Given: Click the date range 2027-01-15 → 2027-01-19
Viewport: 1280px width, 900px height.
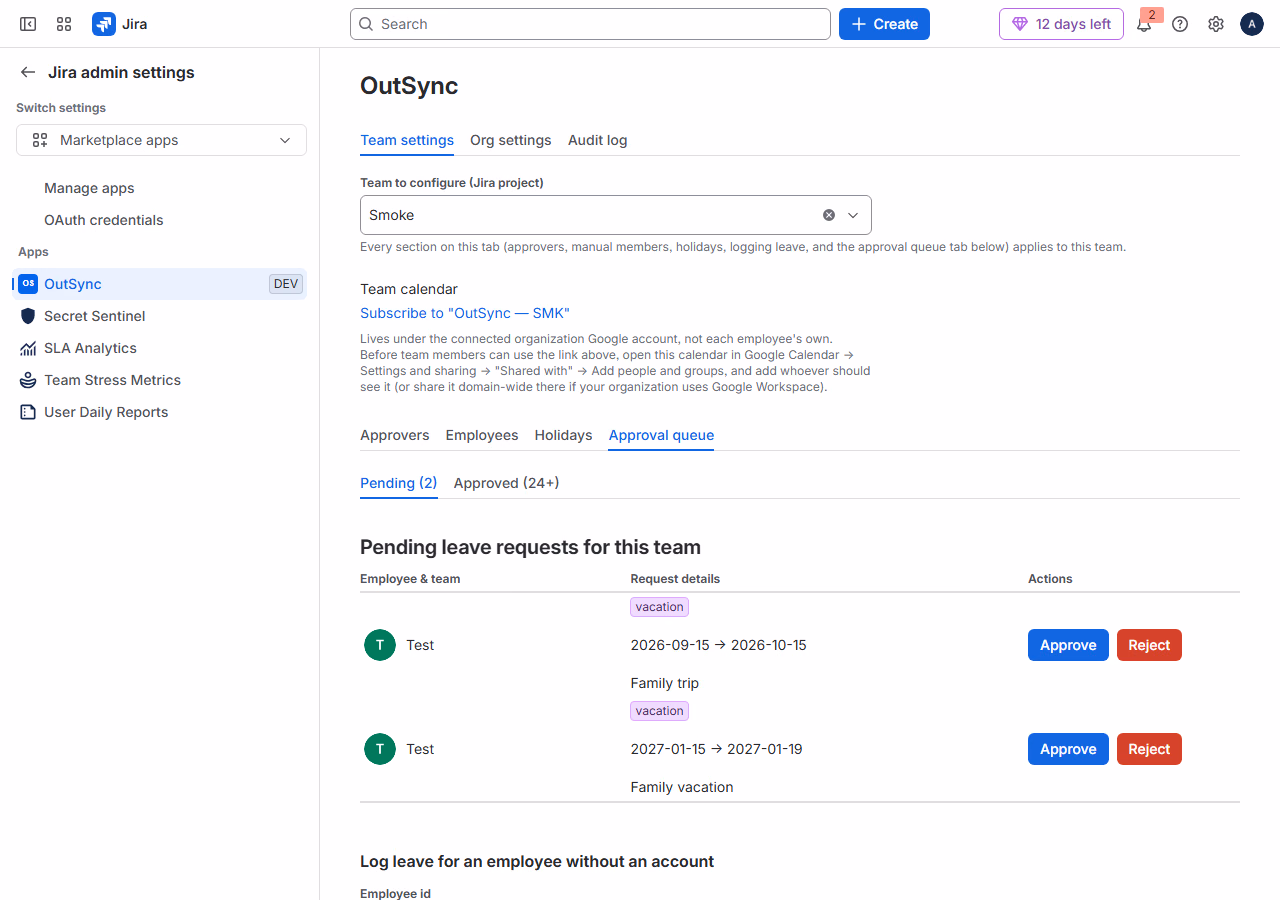Looking at the screenshot, I should point(716,749).
